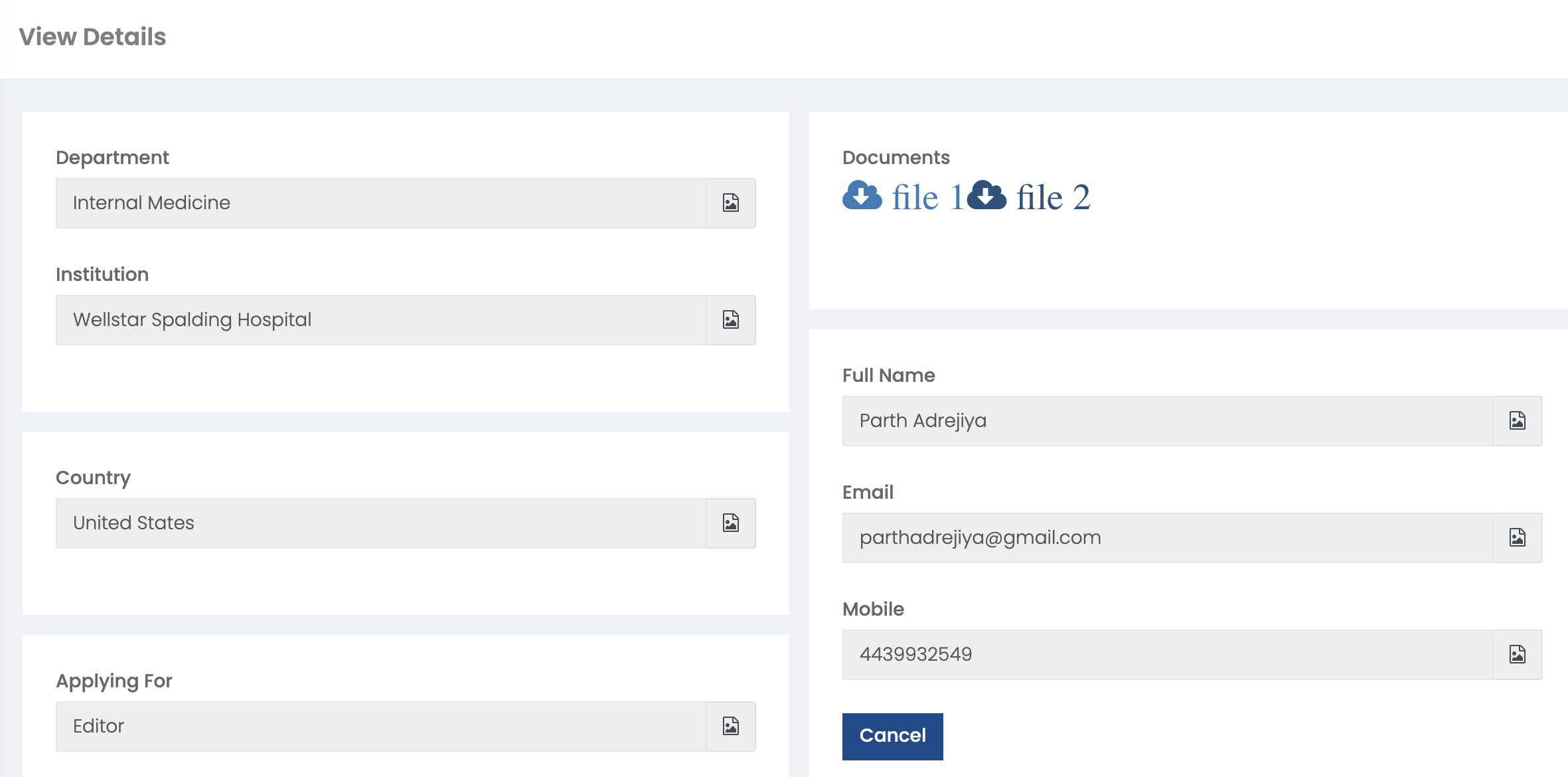Viewport: 1568px width, 777px height.
Task: Click the Department field showing Internal Medicine
Action: pos(380,203)
